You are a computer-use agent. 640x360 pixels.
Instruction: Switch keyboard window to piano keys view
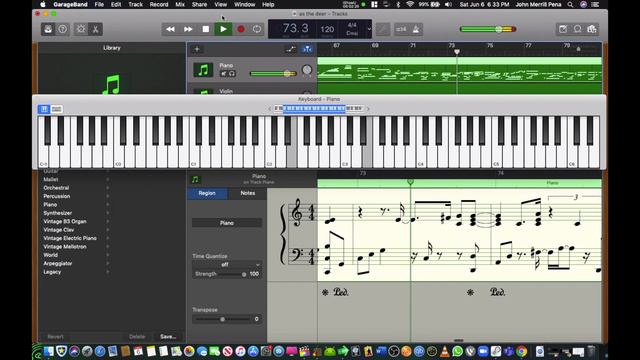click(44, 109)
